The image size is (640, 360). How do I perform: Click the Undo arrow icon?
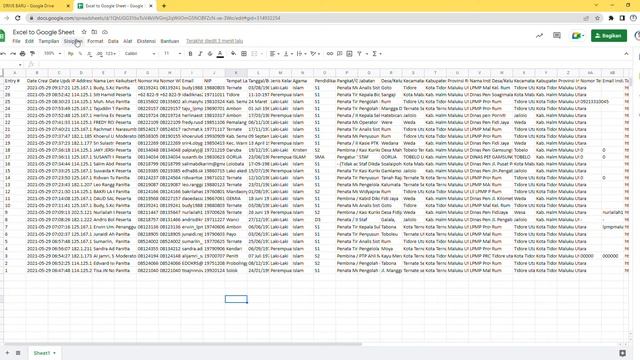pos(3,53)
